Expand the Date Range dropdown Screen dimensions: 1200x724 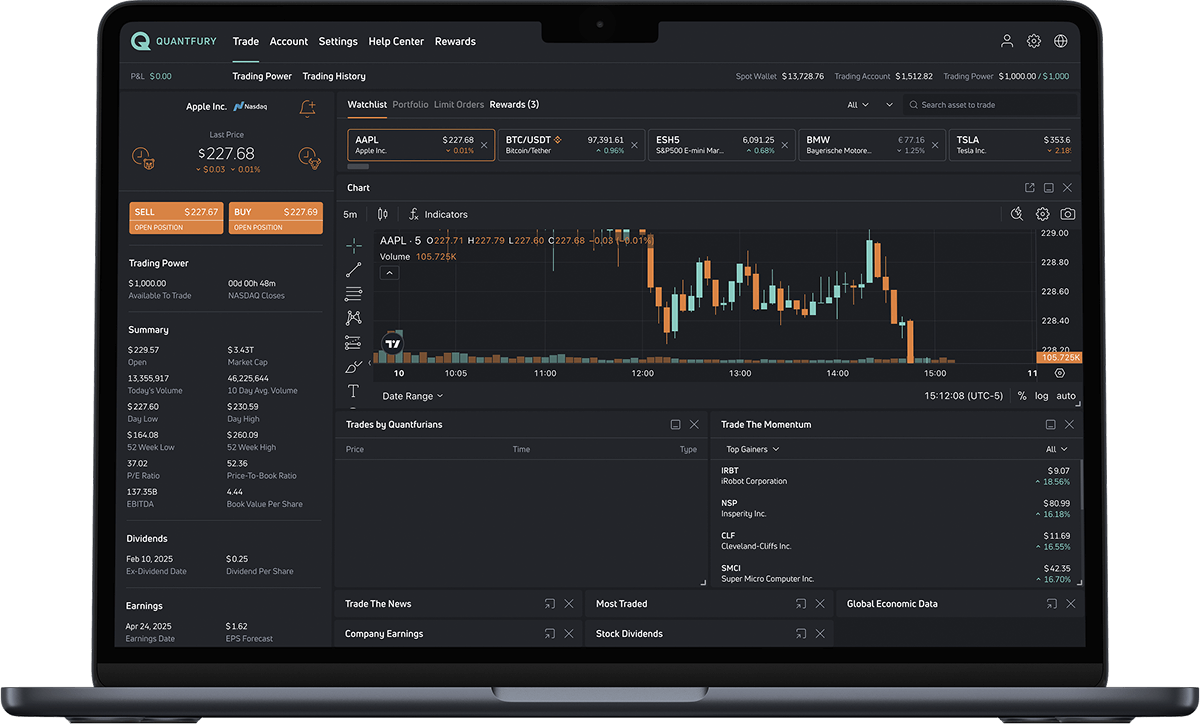412,396
